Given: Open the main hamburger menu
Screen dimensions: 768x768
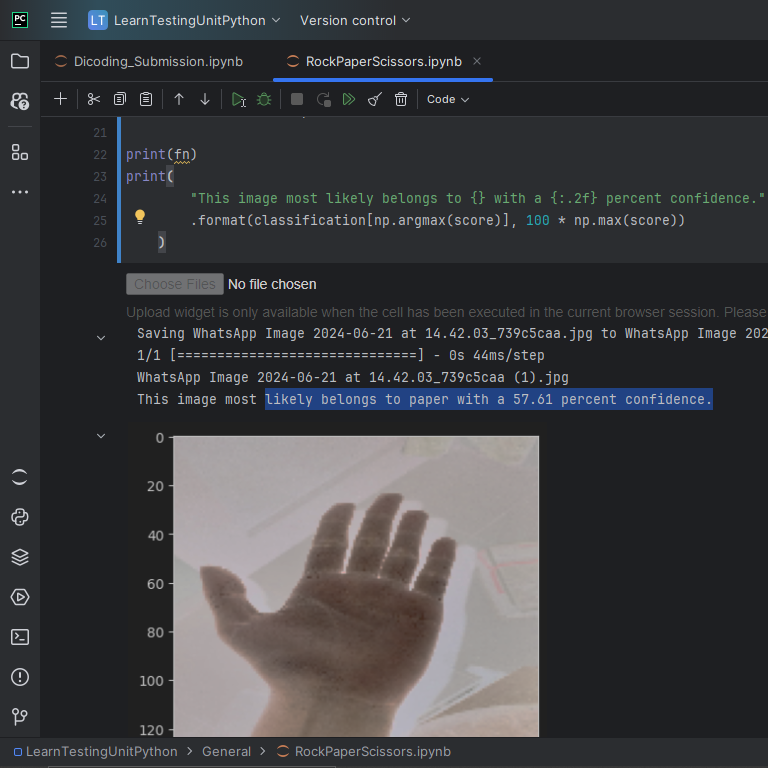Looking at the screenshot, I should pos(59,20).
